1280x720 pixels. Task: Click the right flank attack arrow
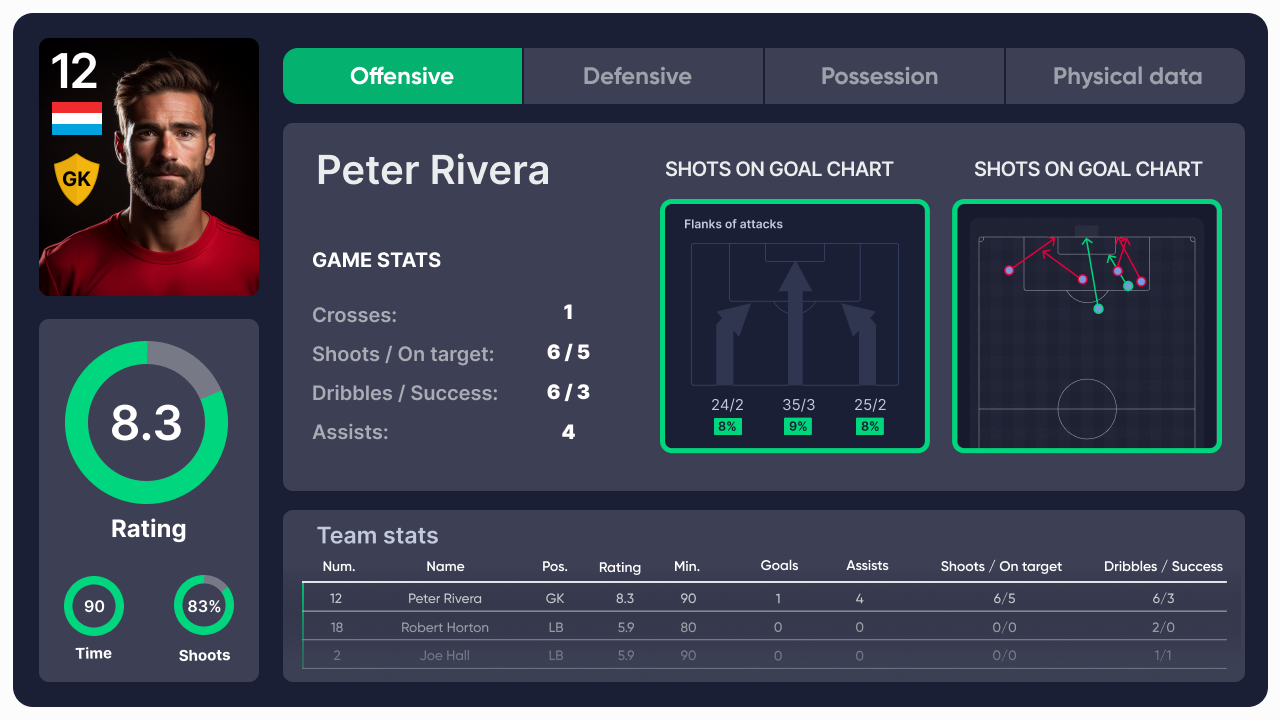(x=860, y=343)
